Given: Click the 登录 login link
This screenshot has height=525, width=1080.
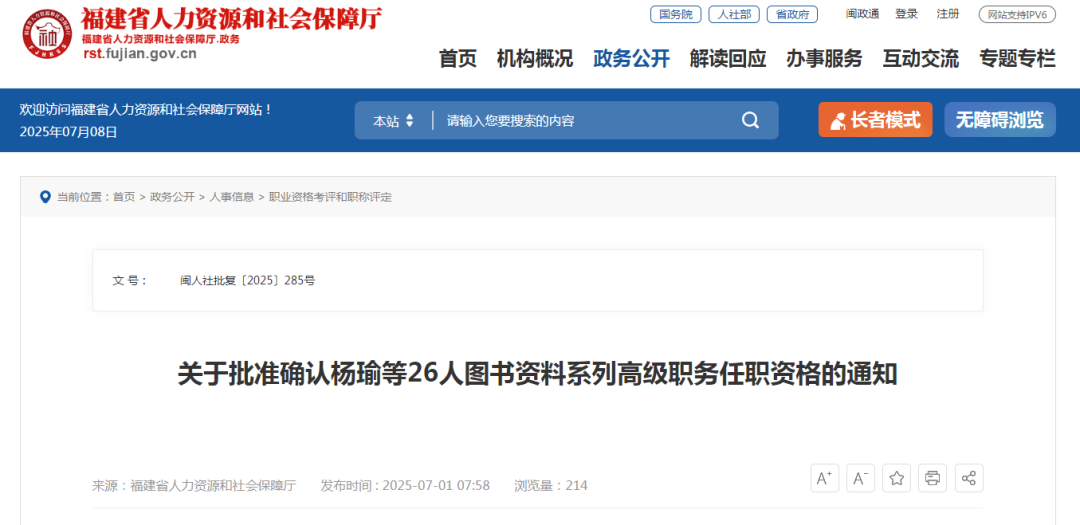Looking at the screenshot, I should (906, 14).
